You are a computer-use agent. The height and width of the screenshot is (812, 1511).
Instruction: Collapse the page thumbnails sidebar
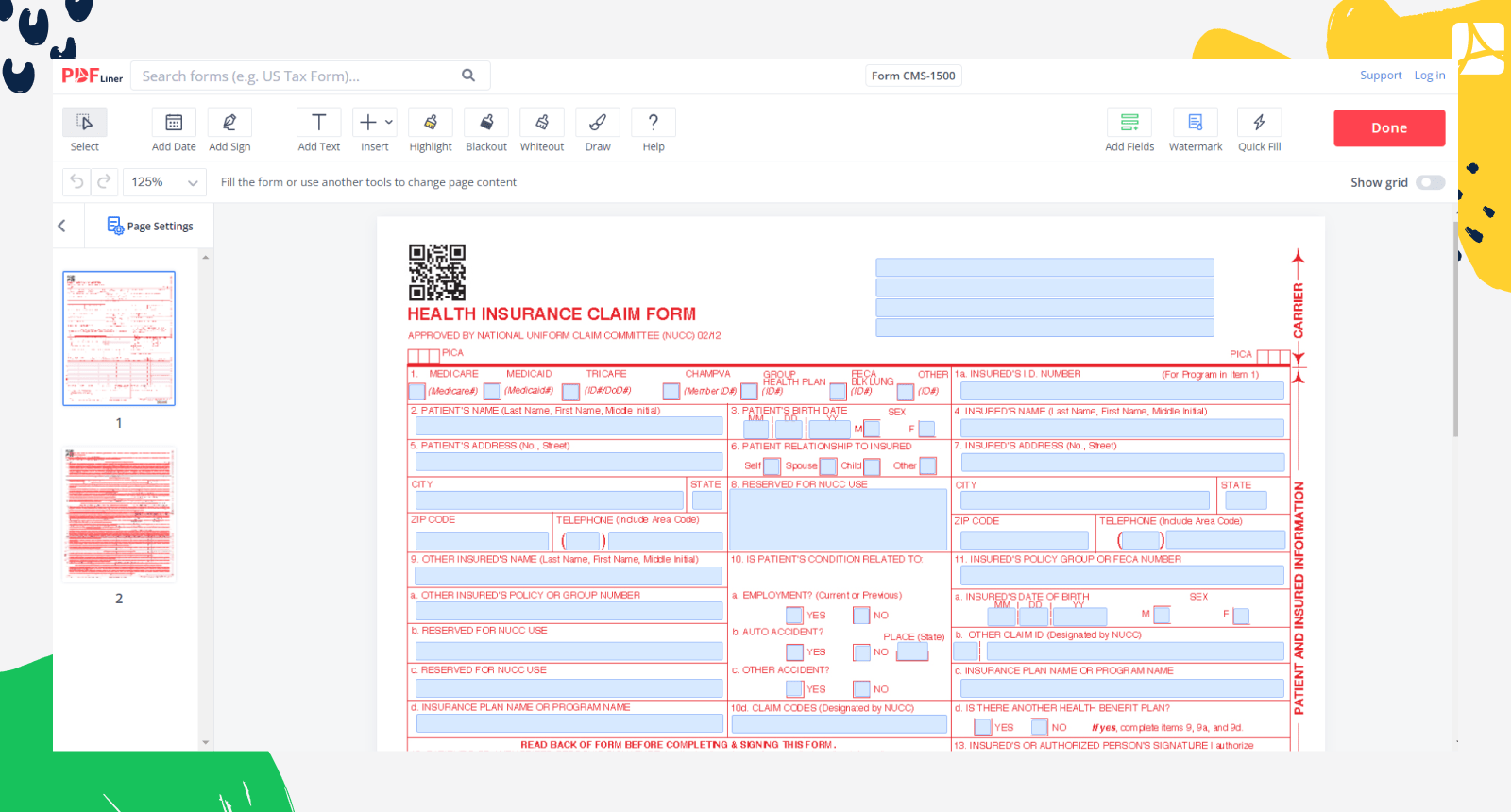(62, 226)
